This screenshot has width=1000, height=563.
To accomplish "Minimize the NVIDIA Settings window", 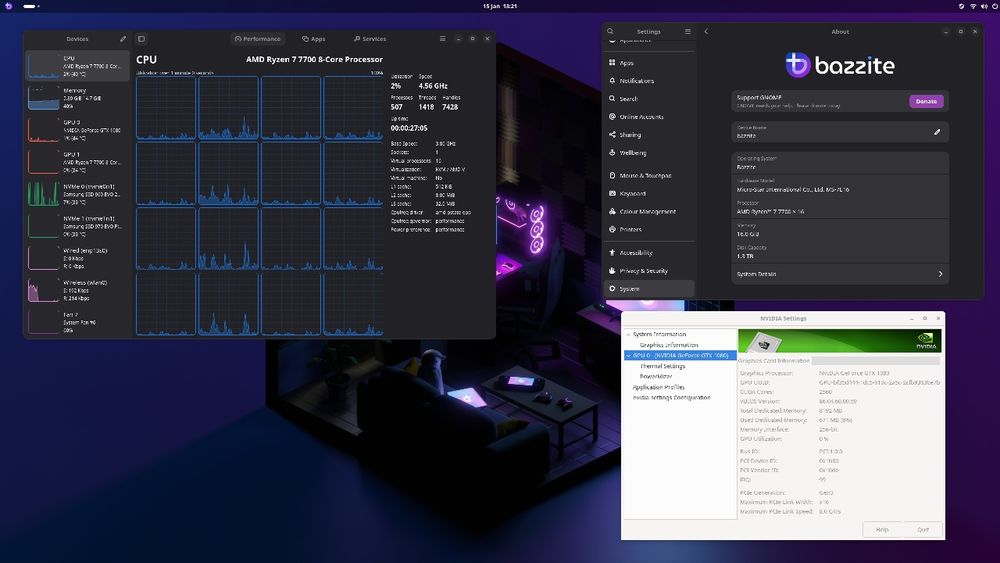I will [912, 318].
